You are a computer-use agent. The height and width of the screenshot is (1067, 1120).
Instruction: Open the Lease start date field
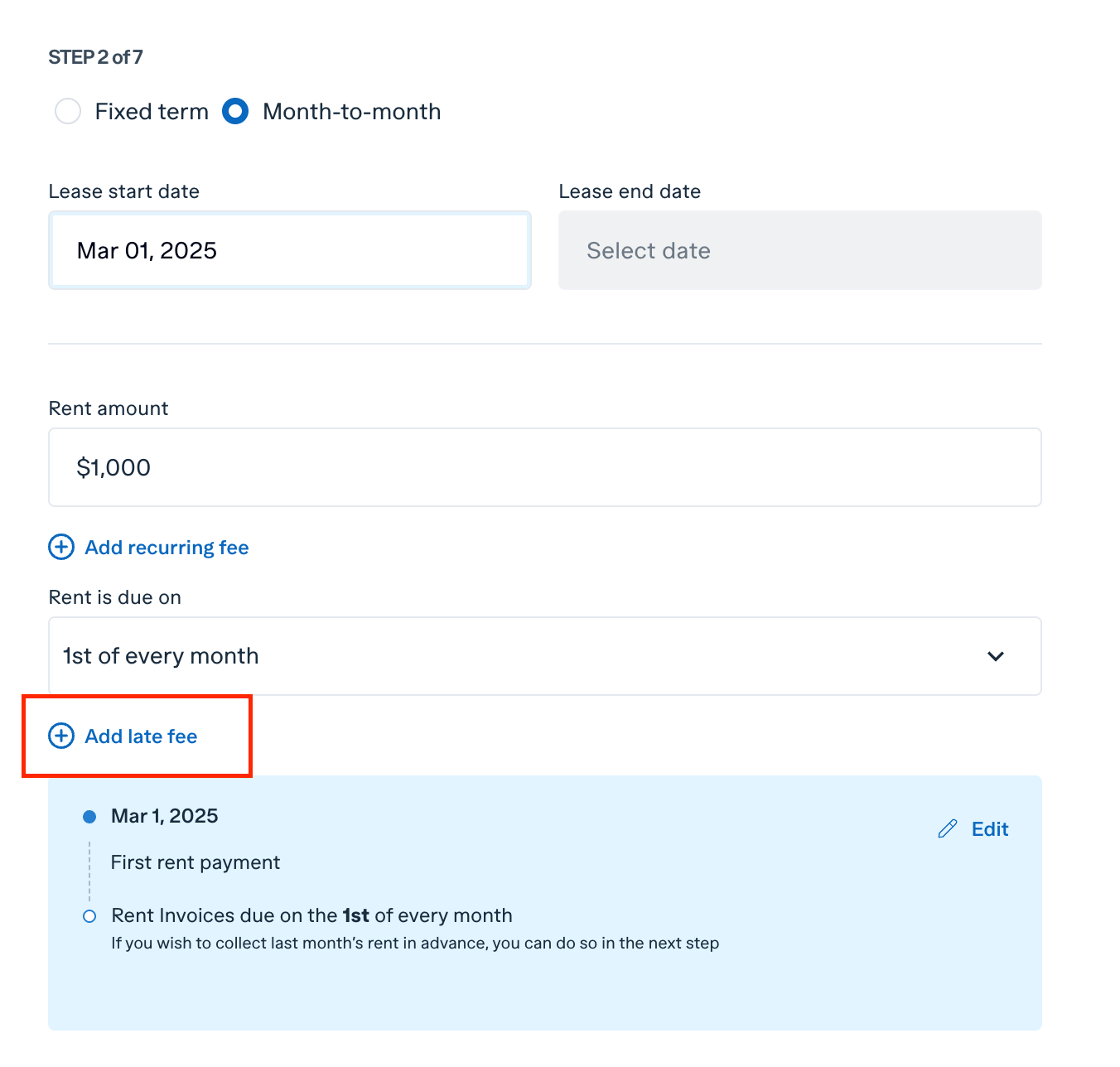(x=290, y=250)
